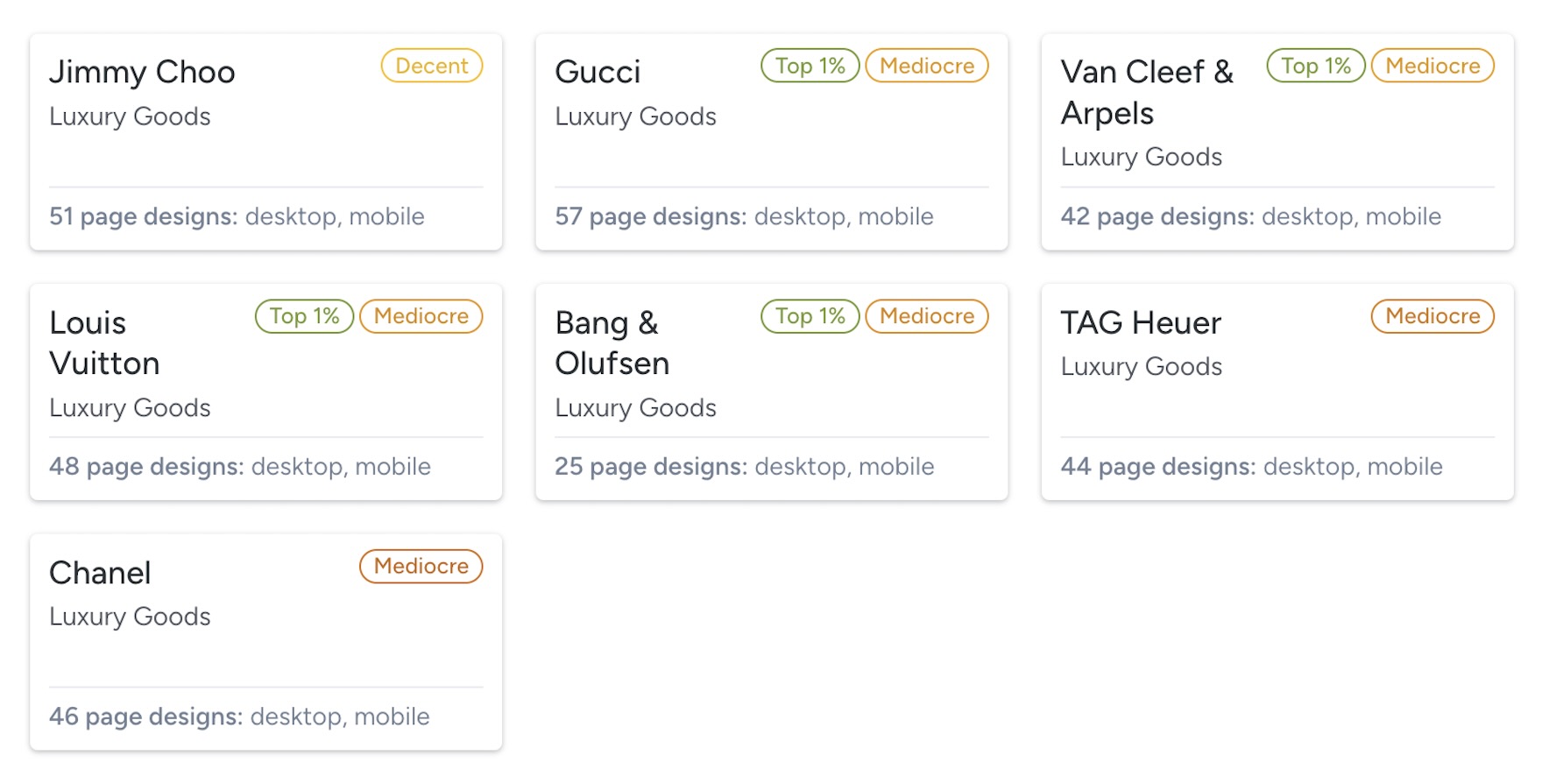
Task: Open the Louis Vuitton card title
Action: pyautogui.click(x=104, y=343)
